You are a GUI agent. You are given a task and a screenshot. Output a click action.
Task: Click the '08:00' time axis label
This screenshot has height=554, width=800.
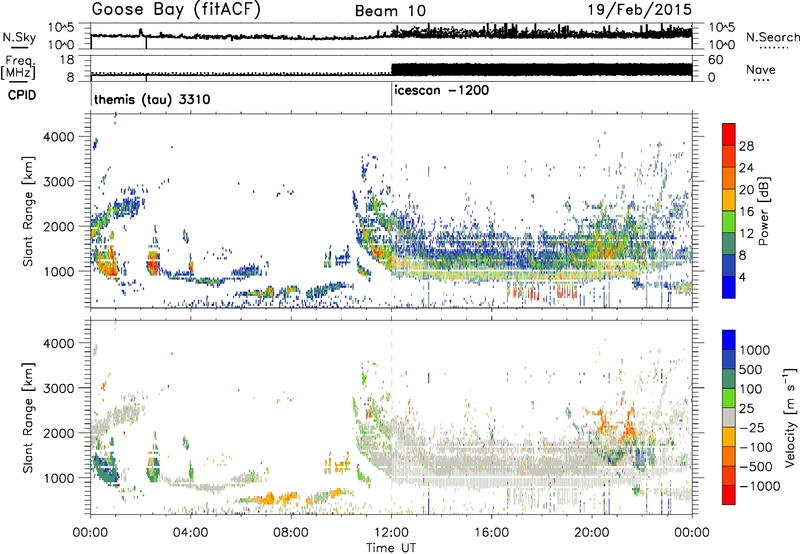pos(291,533)
